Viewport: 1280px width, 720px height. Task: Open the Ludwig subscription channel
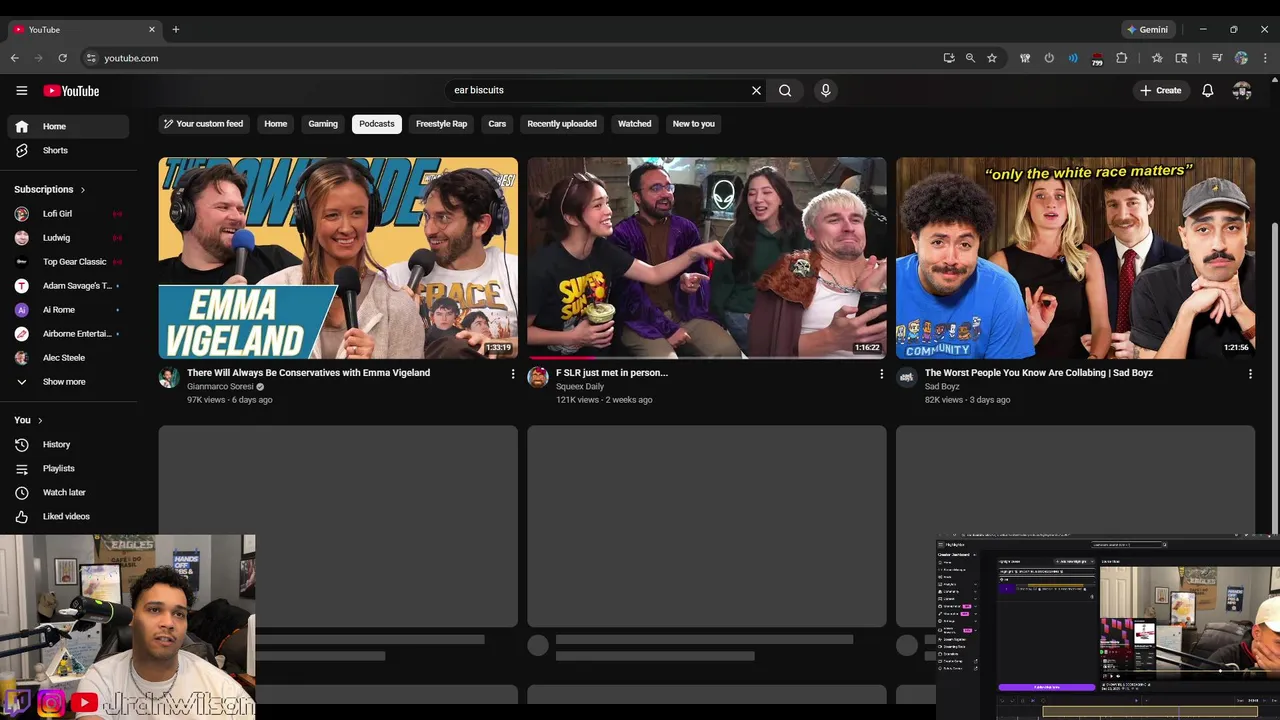68,238
